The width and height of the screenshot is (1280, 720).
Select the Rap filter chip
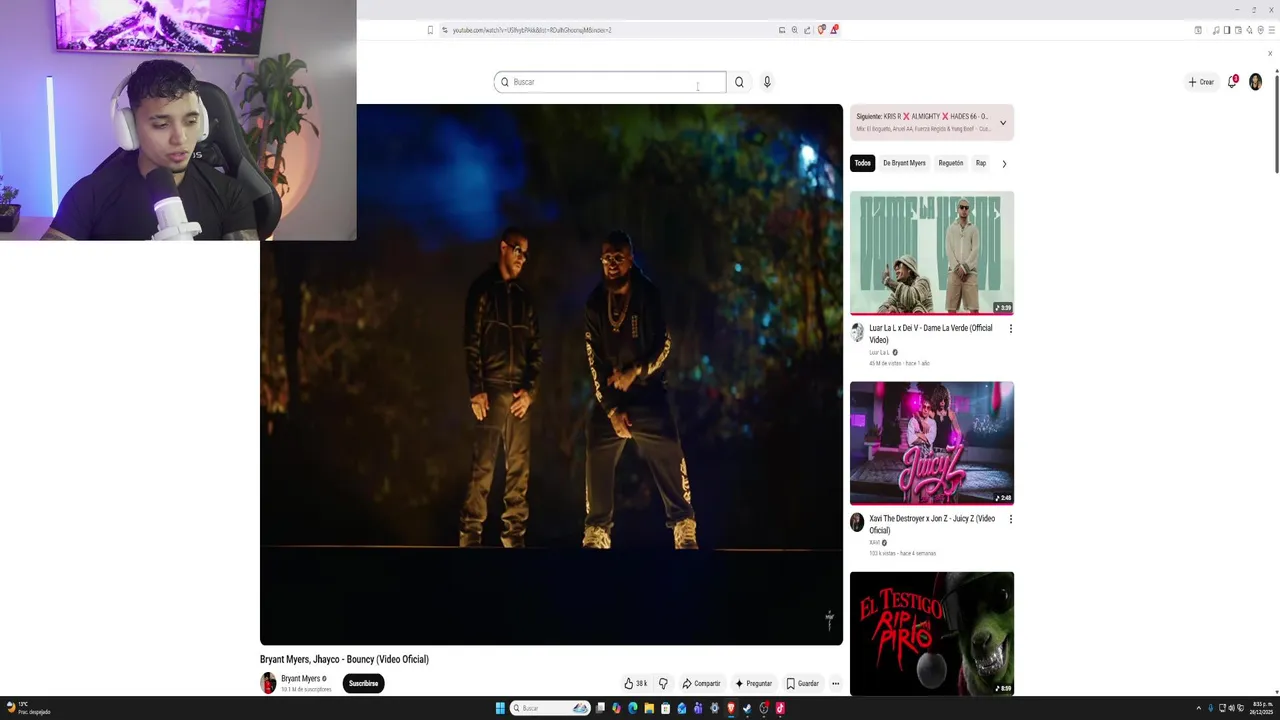point(981,163)
